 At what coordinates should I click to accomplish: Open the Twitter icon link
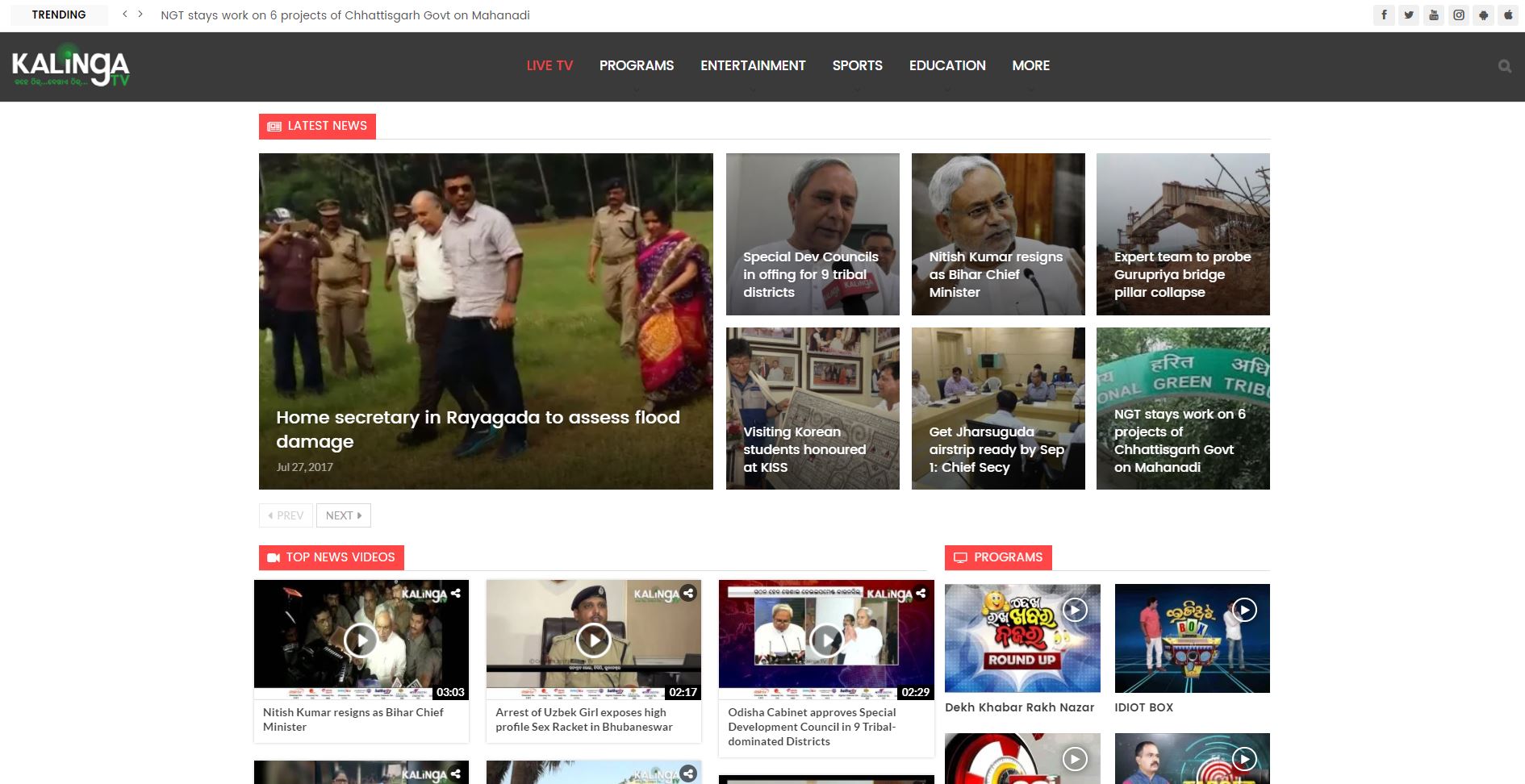click(1409, 15)
